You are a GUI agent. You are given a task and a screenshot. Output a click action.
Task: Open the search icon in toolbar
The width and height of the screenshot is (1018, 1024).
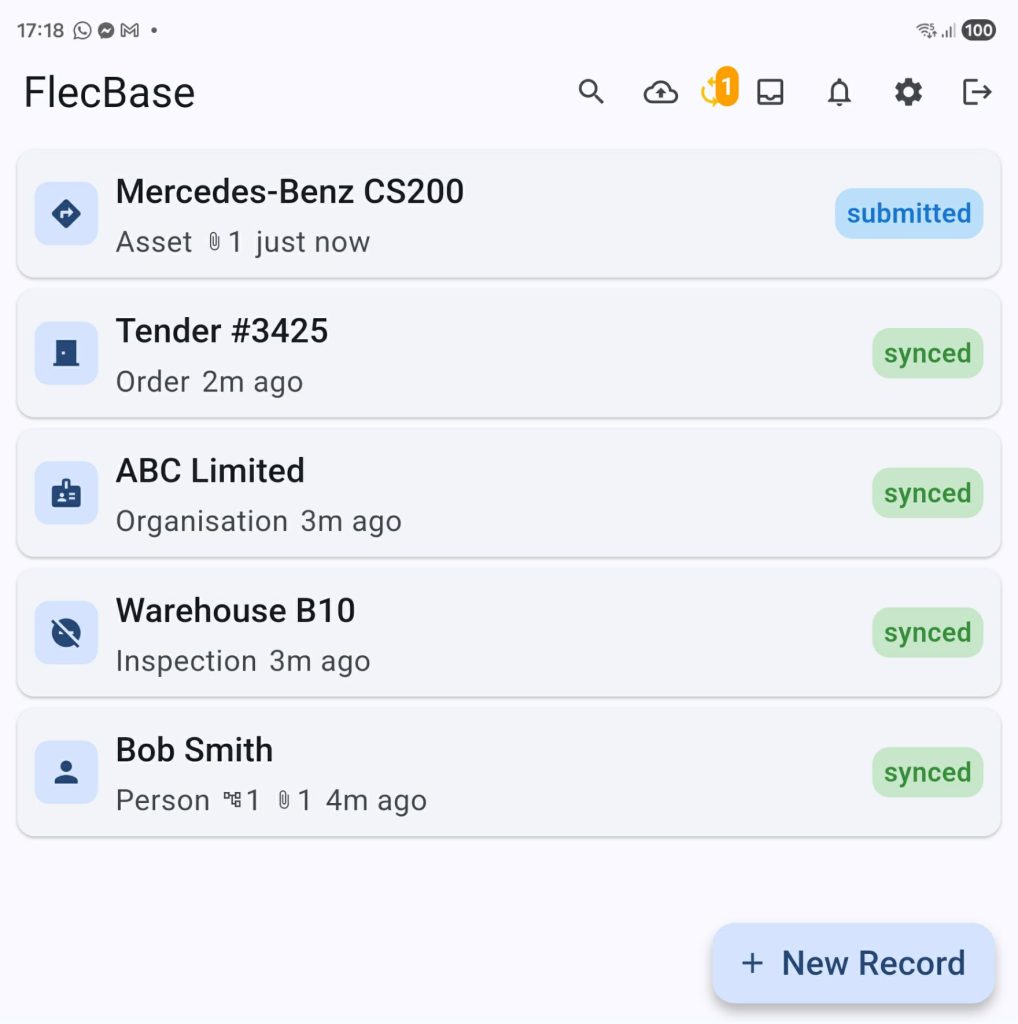coord(591,92)
